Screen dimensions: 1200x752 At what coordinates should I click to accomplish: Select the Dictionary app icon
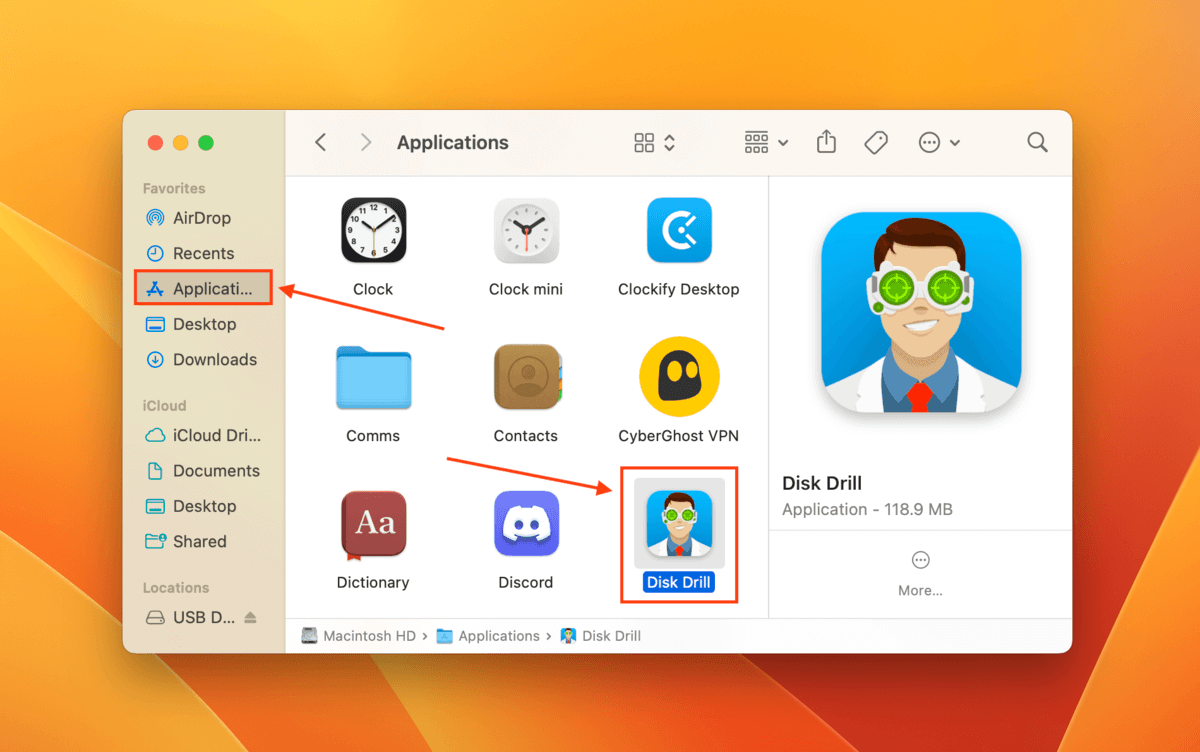coord(373,523)
